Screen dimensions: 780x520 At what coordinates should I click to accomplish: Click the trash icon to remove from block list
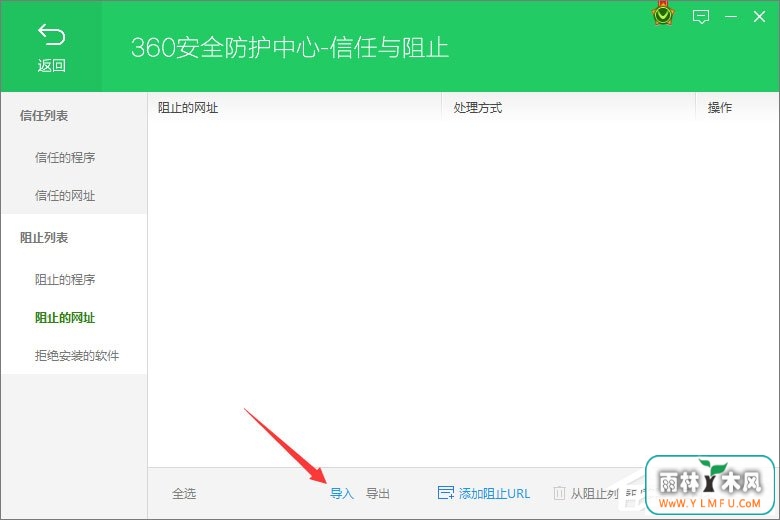[559, 493]
